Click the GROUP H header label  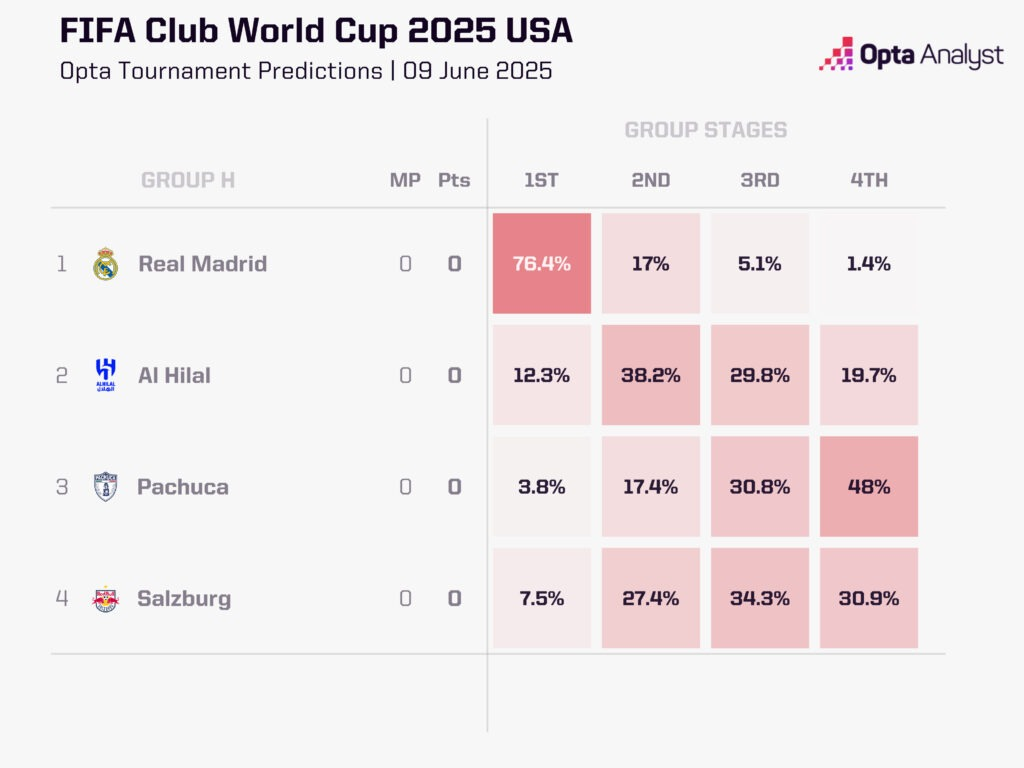(188, 180)
